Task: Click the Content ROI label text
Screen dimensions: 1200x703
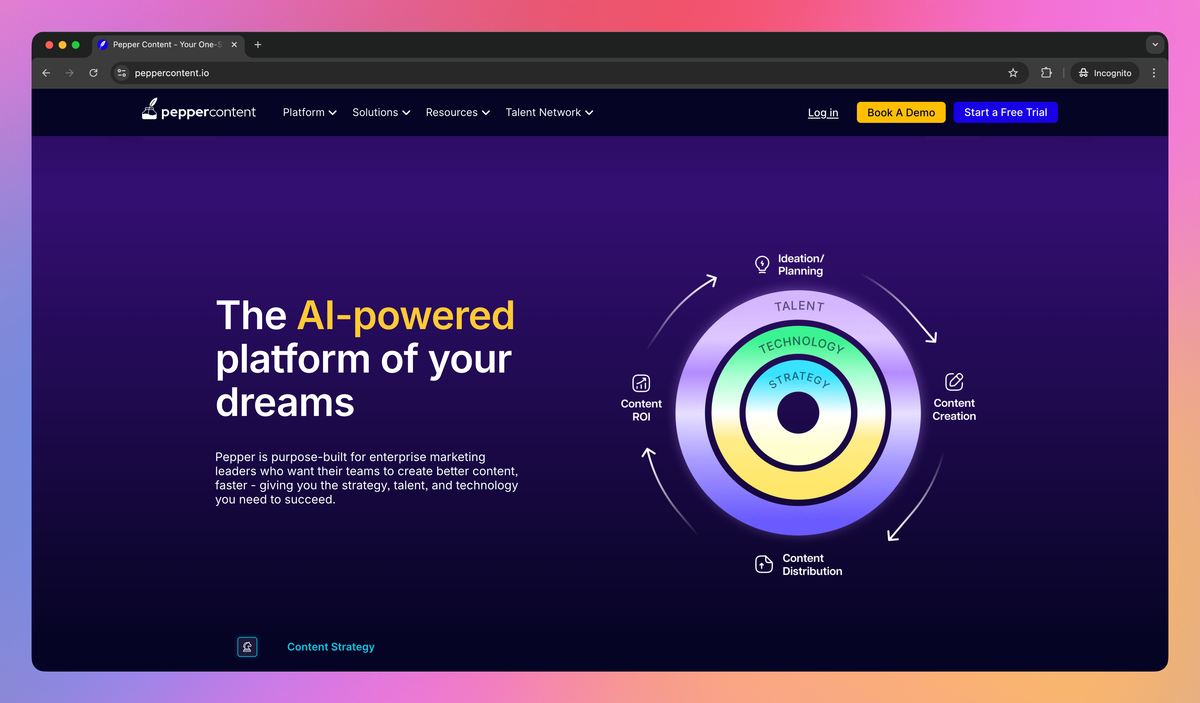Action: click(x=641, y=410)
